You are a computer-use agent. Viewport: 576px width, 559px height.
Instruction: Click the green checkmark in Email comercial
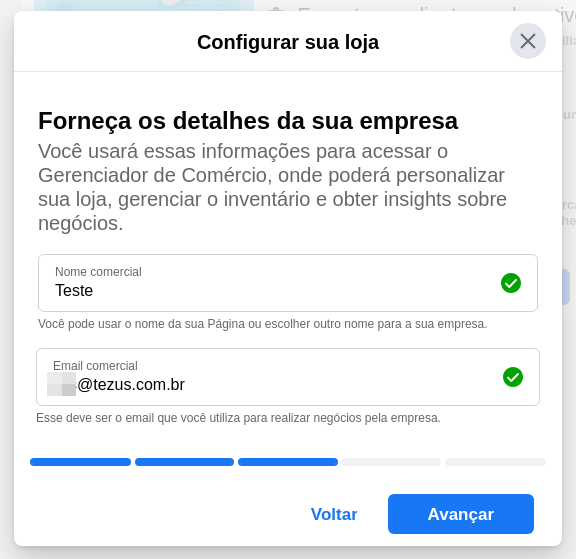pos(512,377)
